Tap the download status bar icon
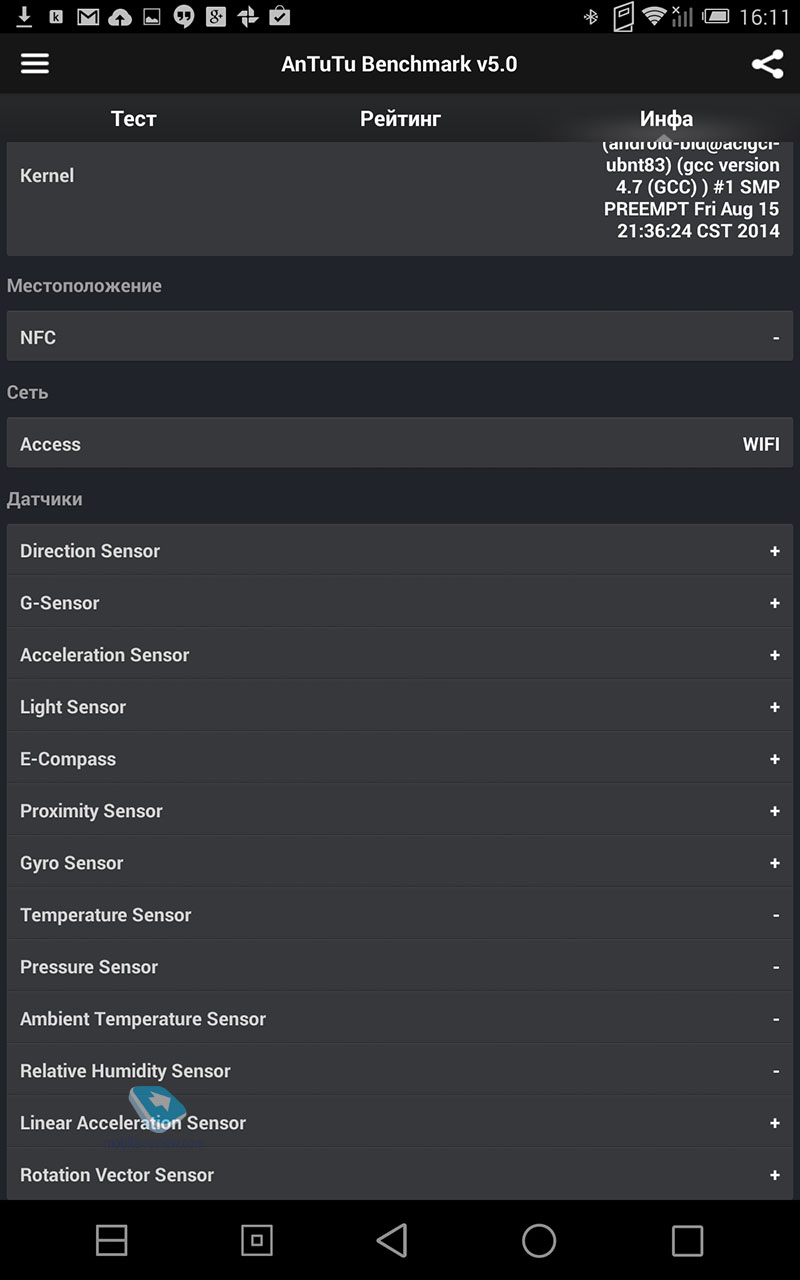The width and height of the screenshot is (800, 1280). [25, 16]
